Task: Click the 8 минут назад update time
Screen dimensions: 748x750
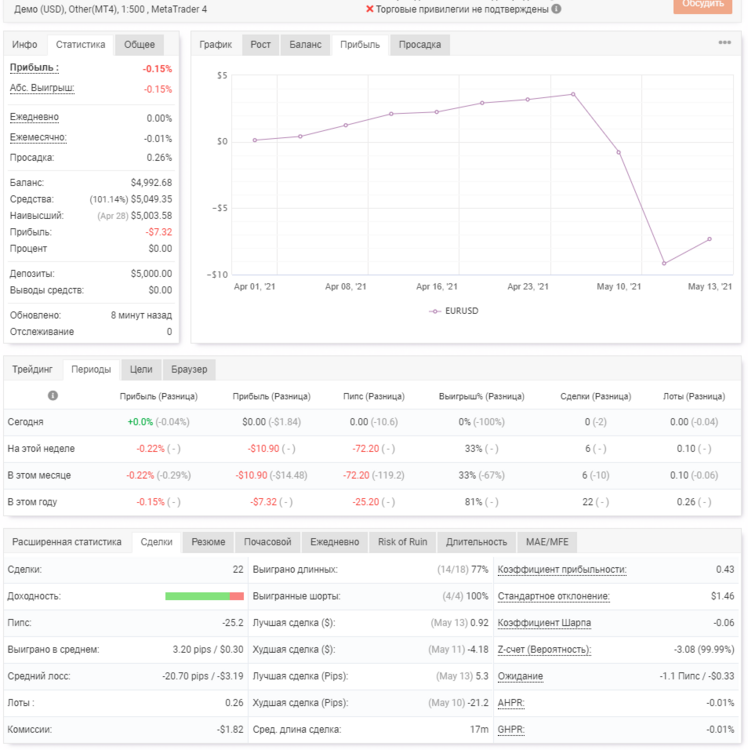Action: pos(141,316)
